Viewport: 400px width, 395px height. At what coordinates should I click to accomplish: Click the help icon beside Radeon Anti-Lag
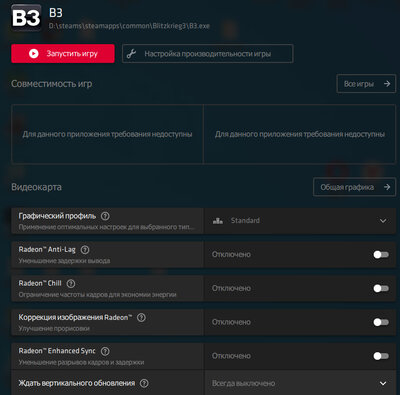(85, 250)
